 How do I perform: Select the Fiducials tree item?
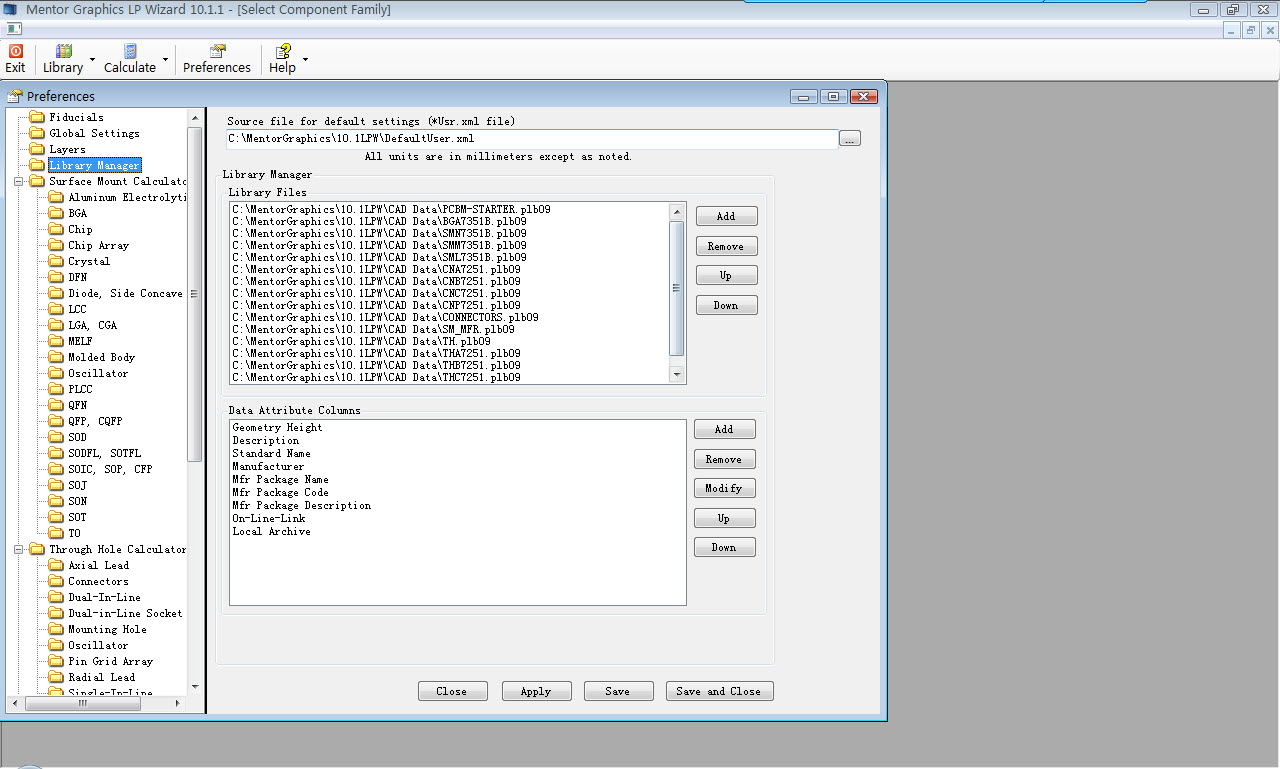click(76, 117)
